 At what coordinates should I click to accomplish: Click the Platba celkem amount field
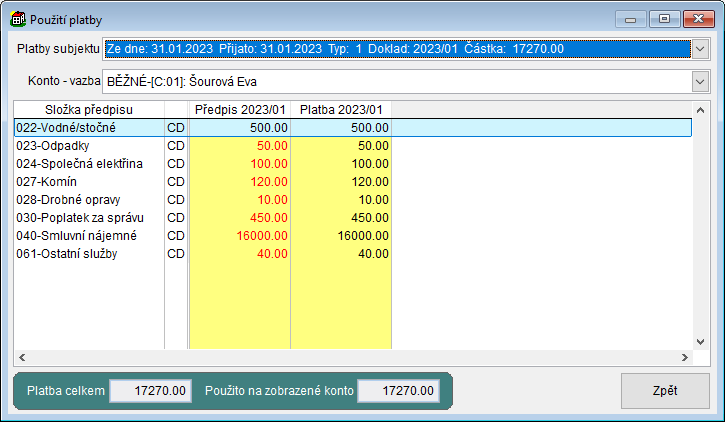pos(150,391)
